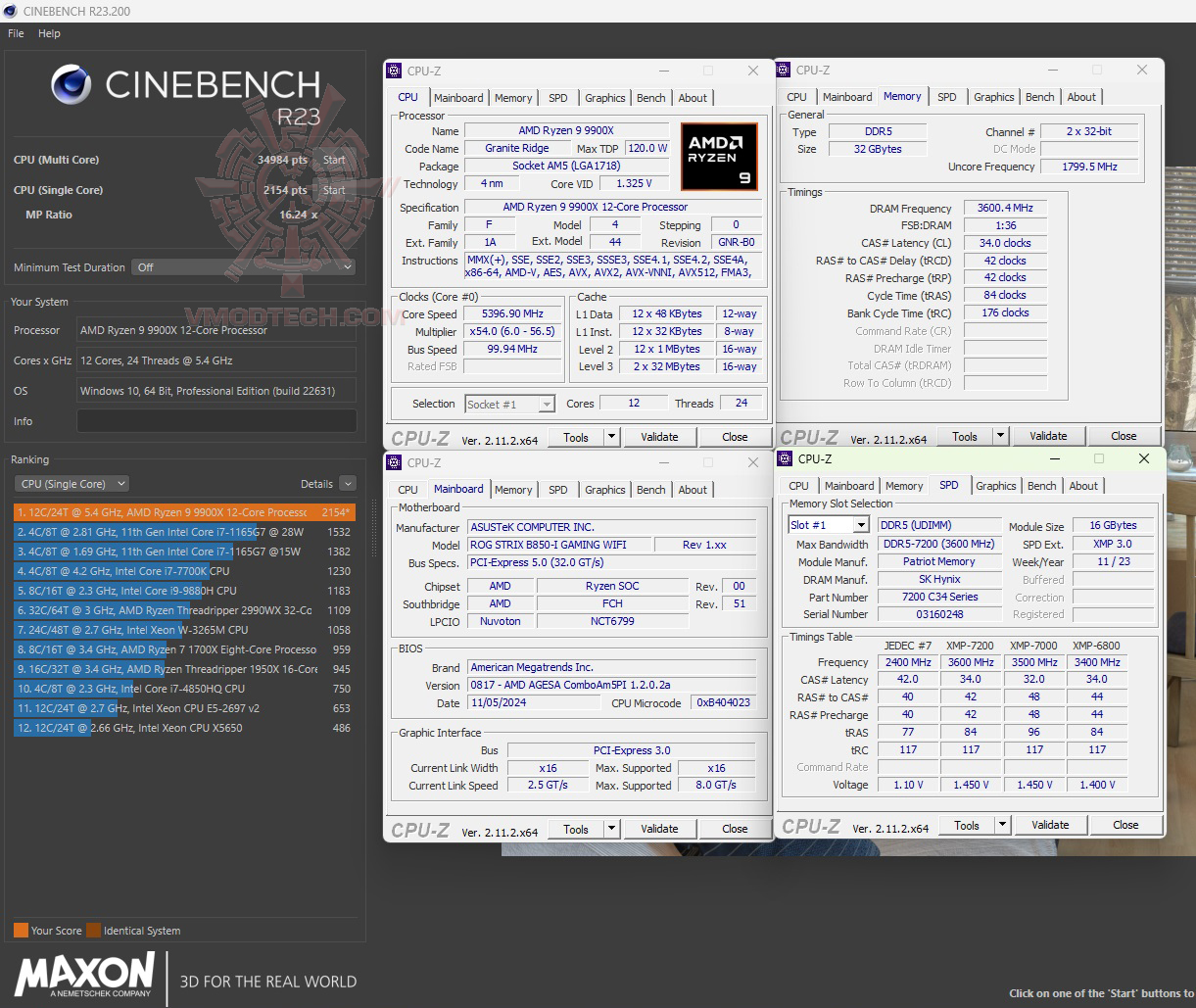This screenshot has width=1196, height=1008.
Task: Click the Maxon logo
Action: tap(84, 976)
